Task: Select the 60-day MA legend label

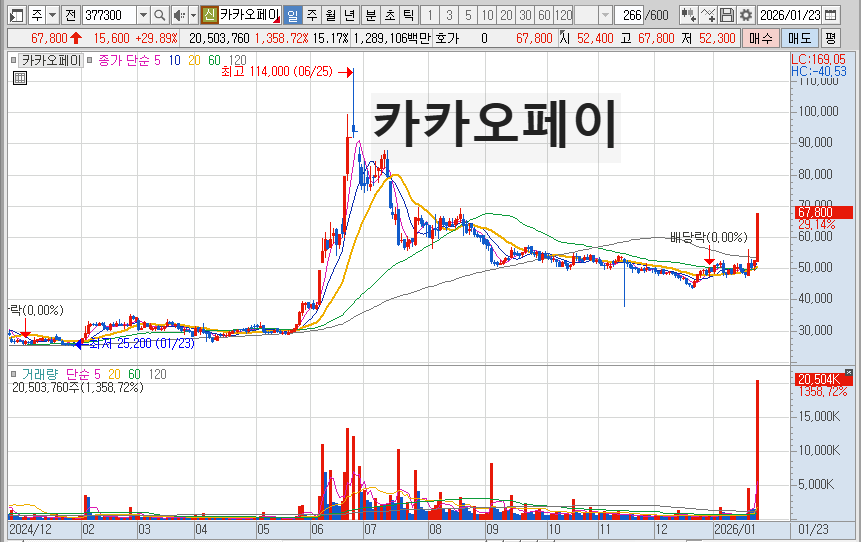Action: [214, 60]
